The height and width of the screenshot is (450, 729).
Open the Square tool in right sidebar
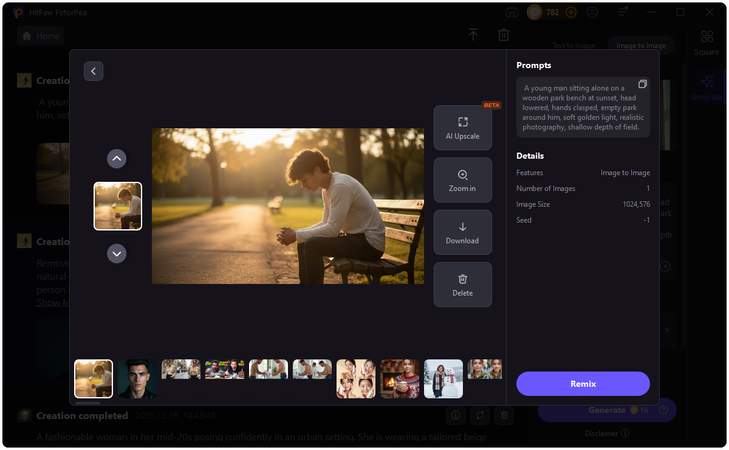pos(707,43)
